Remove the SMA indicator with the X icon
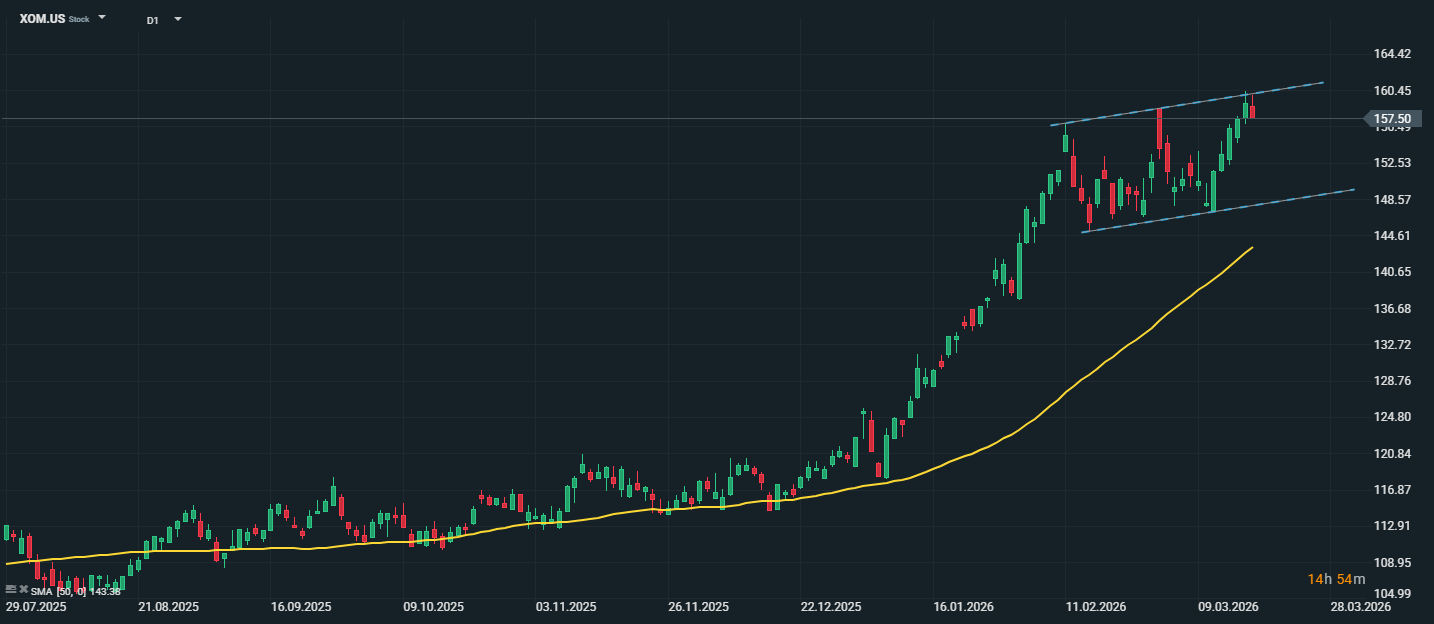 tap(23, 590)
